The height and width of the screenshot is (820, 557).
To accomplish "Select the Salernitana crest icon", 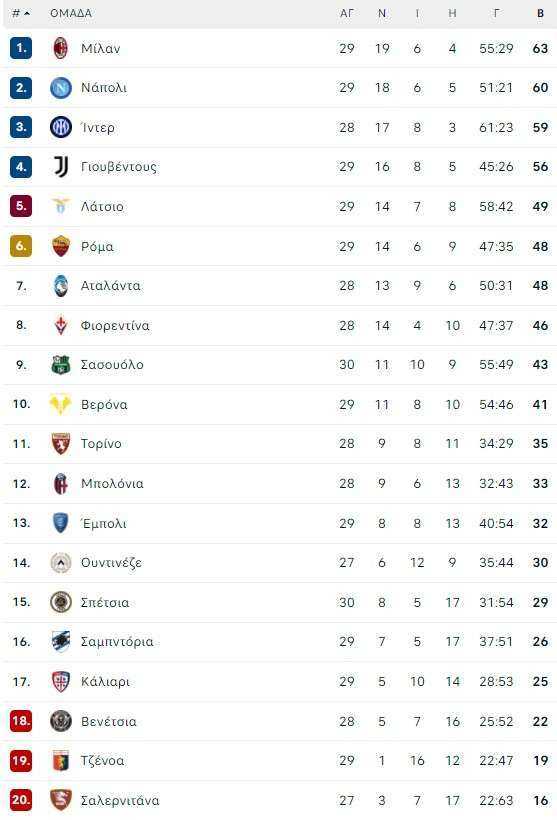I will click(61, 800).
